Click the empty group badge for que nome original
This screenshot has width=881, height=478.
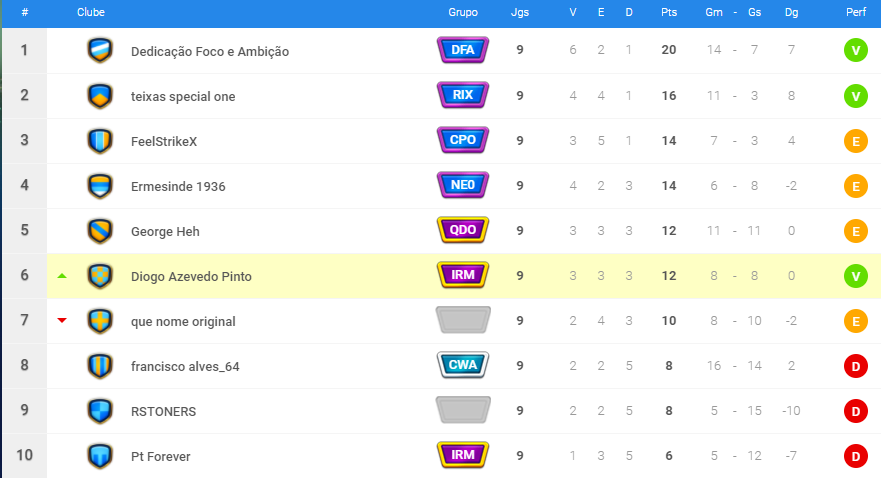(x=463, y=320)
